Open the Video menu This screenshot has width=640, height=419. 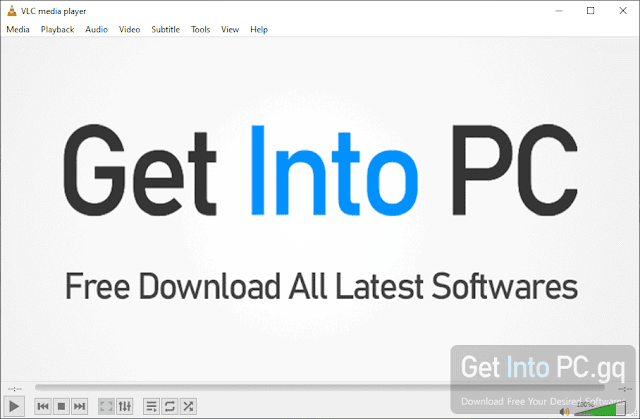129,29
